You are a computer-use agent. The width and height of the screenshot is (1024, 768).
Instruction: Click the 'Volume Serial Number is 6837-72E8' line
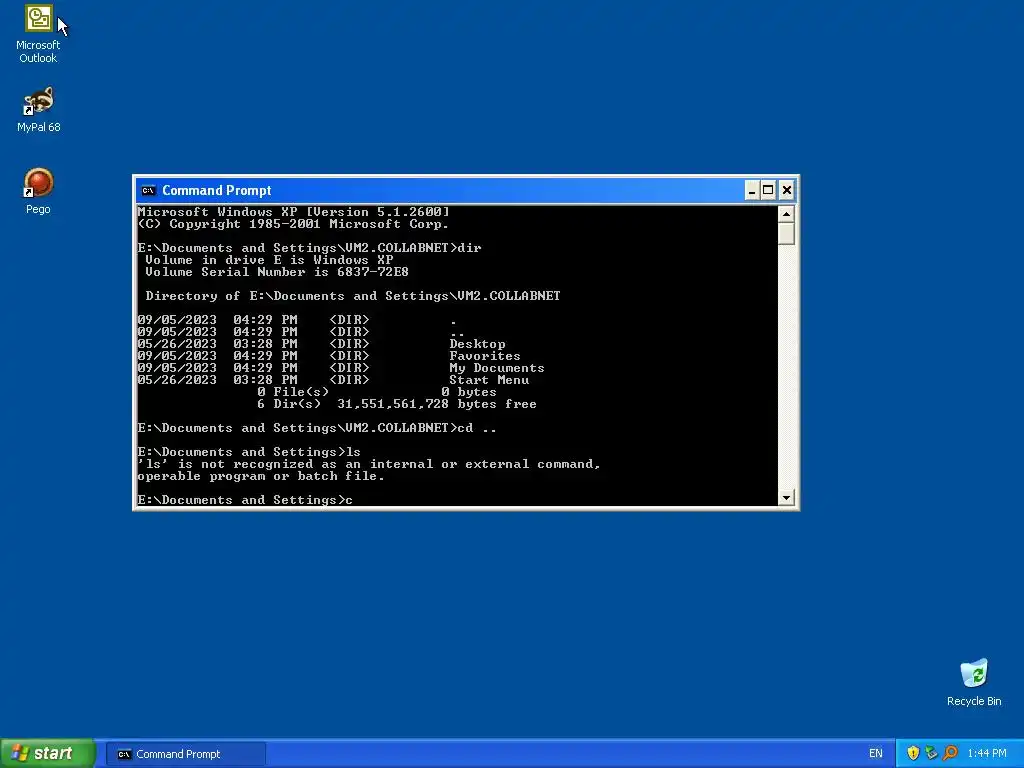(277, 272)
